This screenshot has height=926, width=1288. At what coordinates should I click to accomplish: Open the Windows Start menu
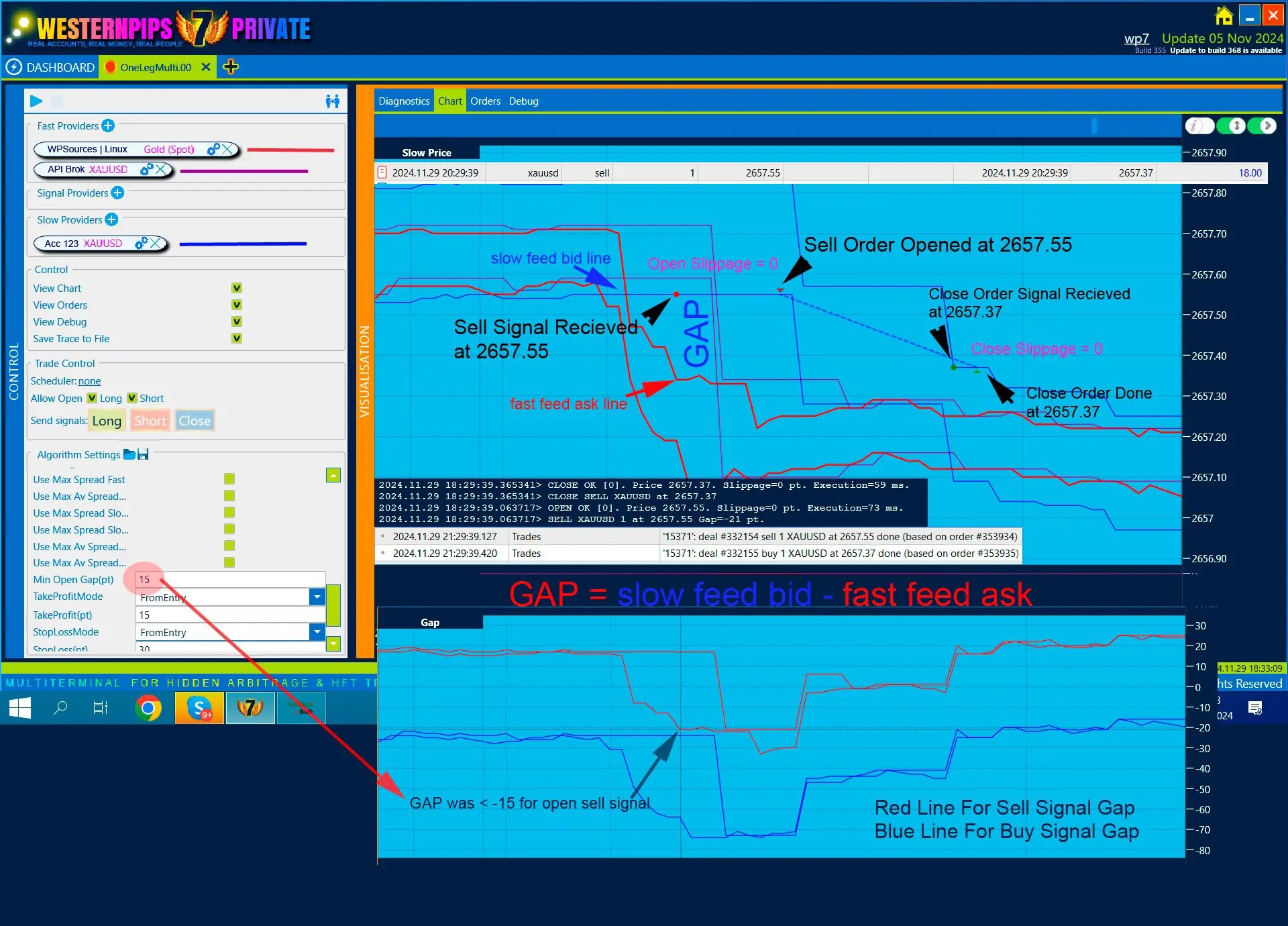19,708
